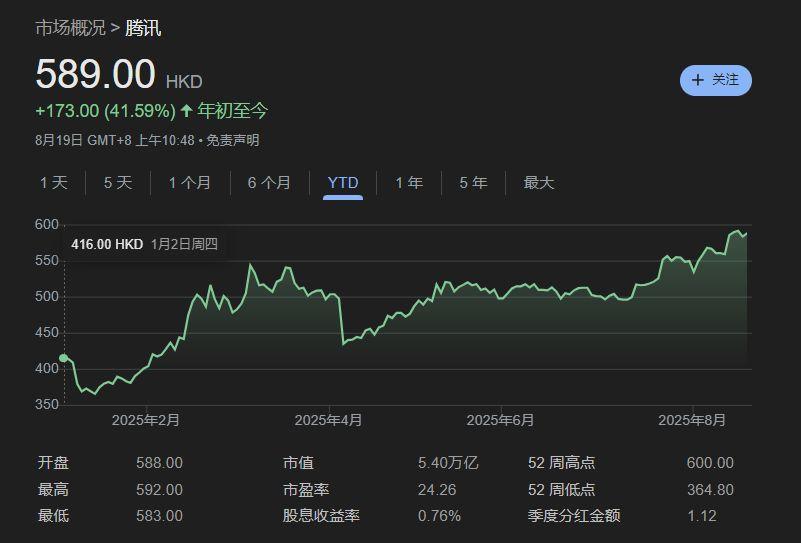Switch chart to the 5 天 tab
This screenshot has width=801, height=543.
(x=118, y=182)
